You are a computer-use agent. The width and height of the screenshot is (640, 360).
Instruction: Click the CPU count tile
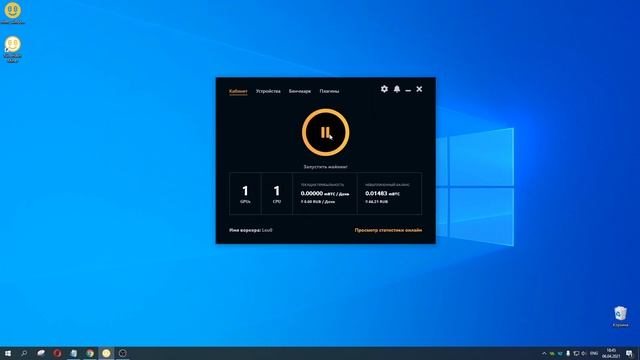point(277,194)
